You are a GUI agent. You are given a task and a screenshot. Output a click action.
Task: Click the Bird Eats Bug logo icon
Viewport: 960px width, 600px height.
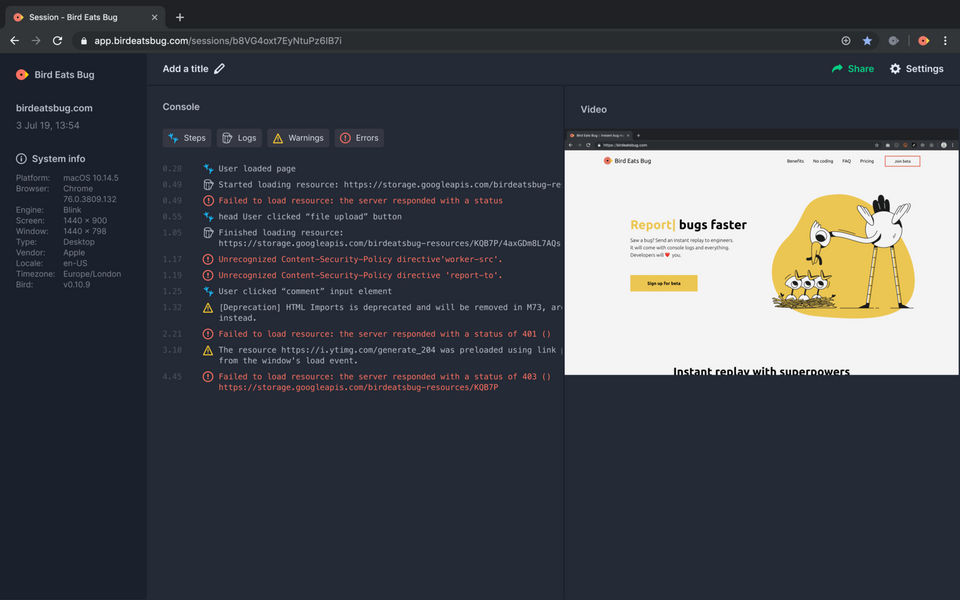(x=22, y=75)
